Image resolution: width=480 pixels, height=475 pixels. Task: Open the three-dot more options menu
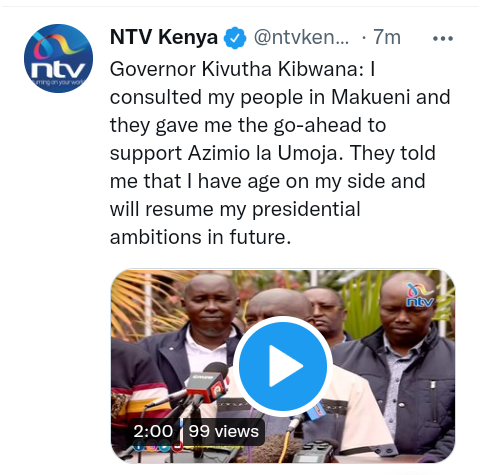tap(443, 39)
